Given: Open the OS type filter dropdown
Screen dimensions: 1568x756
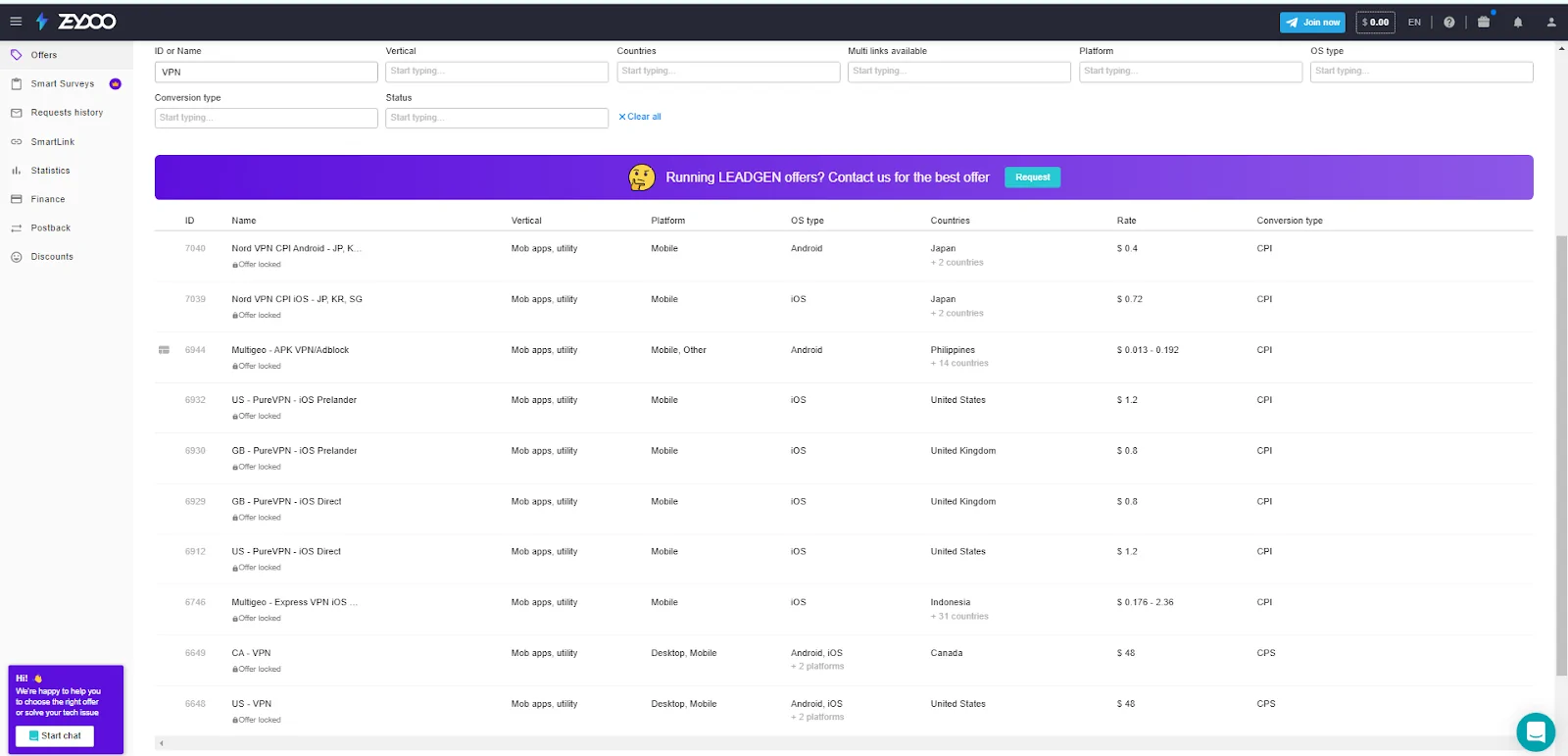Looking at the screenshot, I should coord(1421,72).
